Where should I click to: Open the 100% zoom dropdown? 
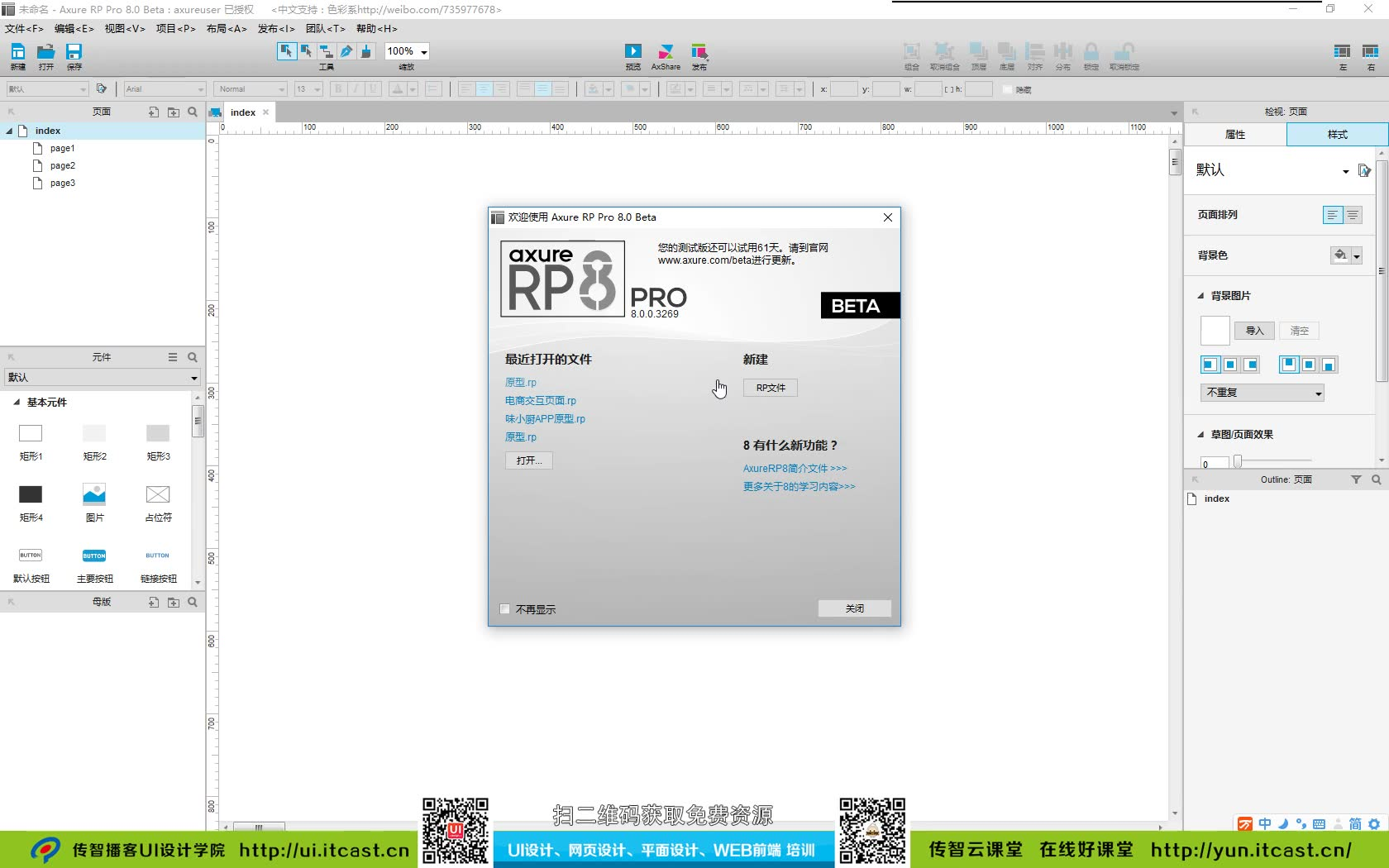[423, 52]
